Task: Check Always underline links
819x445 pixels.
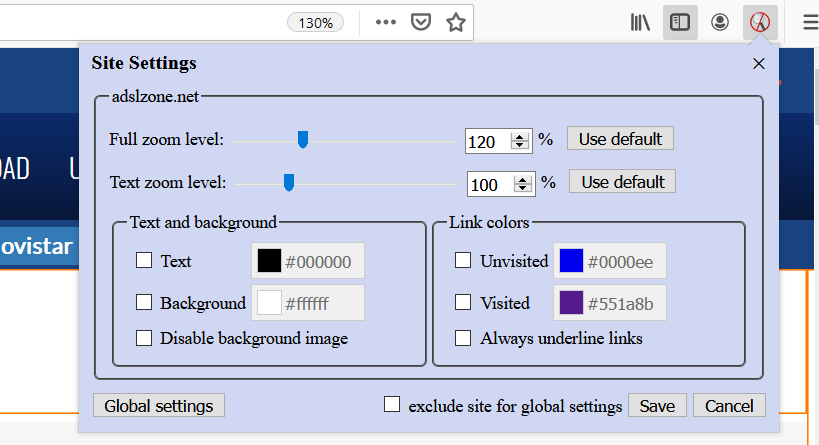Action: click(x=463, y=338)
